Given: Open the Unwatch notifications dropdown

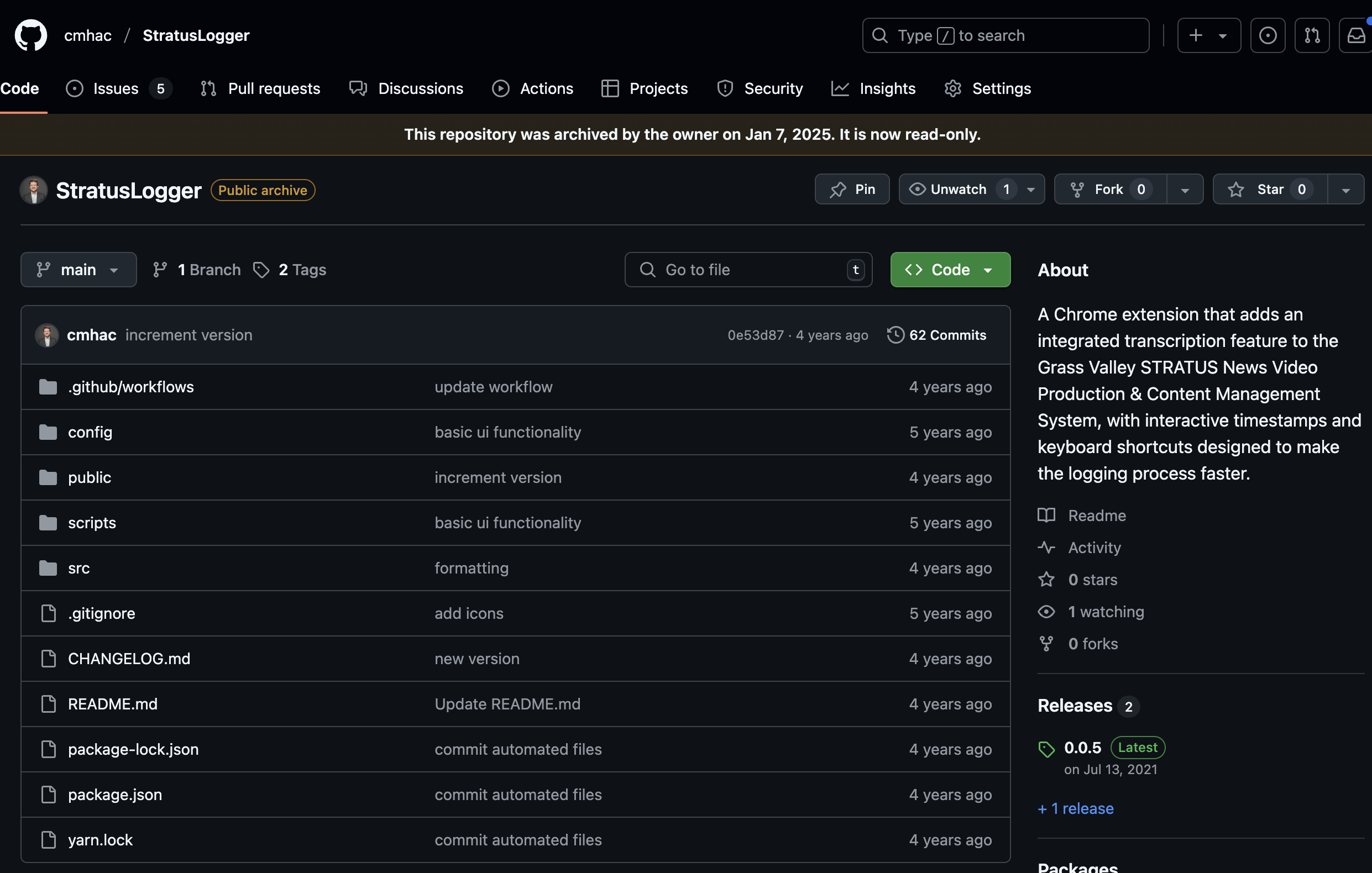Looking at the screenshot, I should (971, 189).
